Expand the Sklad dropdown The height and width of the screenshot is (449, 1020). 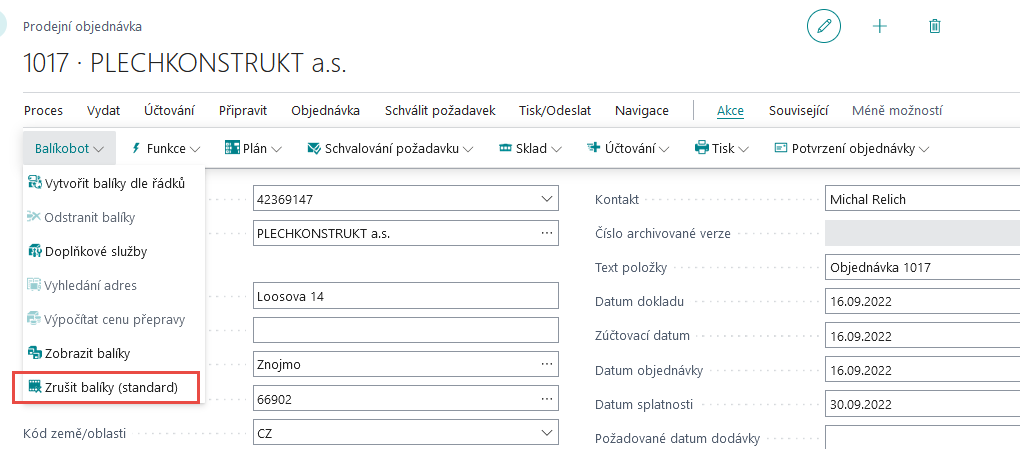(x=556, y=149)
